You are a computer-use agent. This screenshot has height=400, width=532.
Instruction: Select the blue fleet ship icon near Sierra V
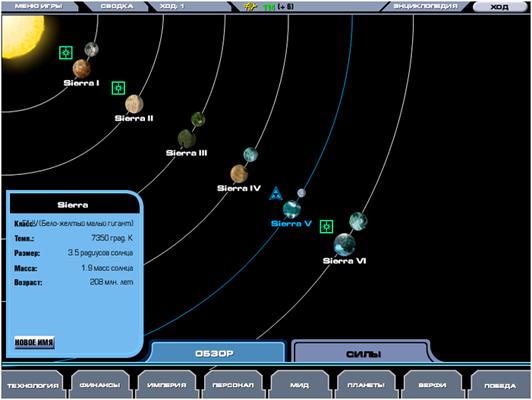(276, 194)
